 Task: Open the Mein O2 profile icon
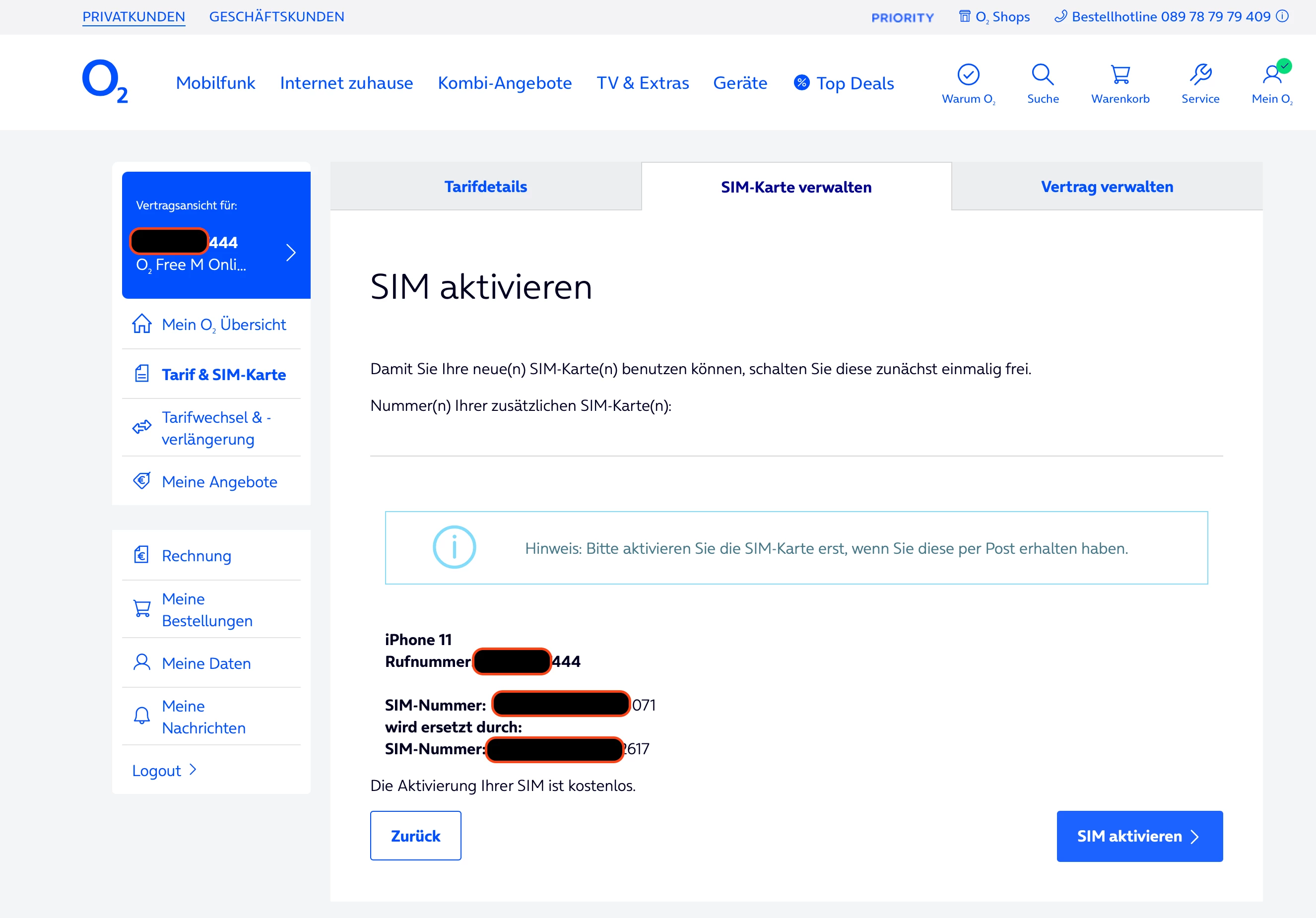point(1272,74)
